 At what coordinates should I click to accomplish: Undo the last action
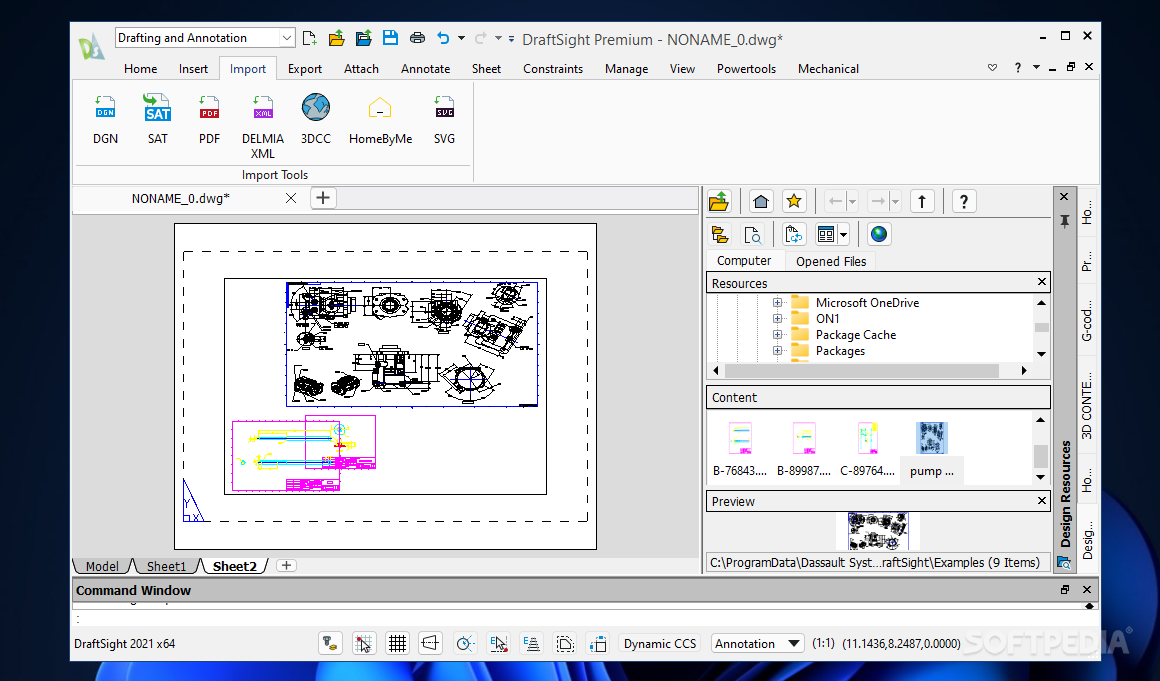(443, 38)
